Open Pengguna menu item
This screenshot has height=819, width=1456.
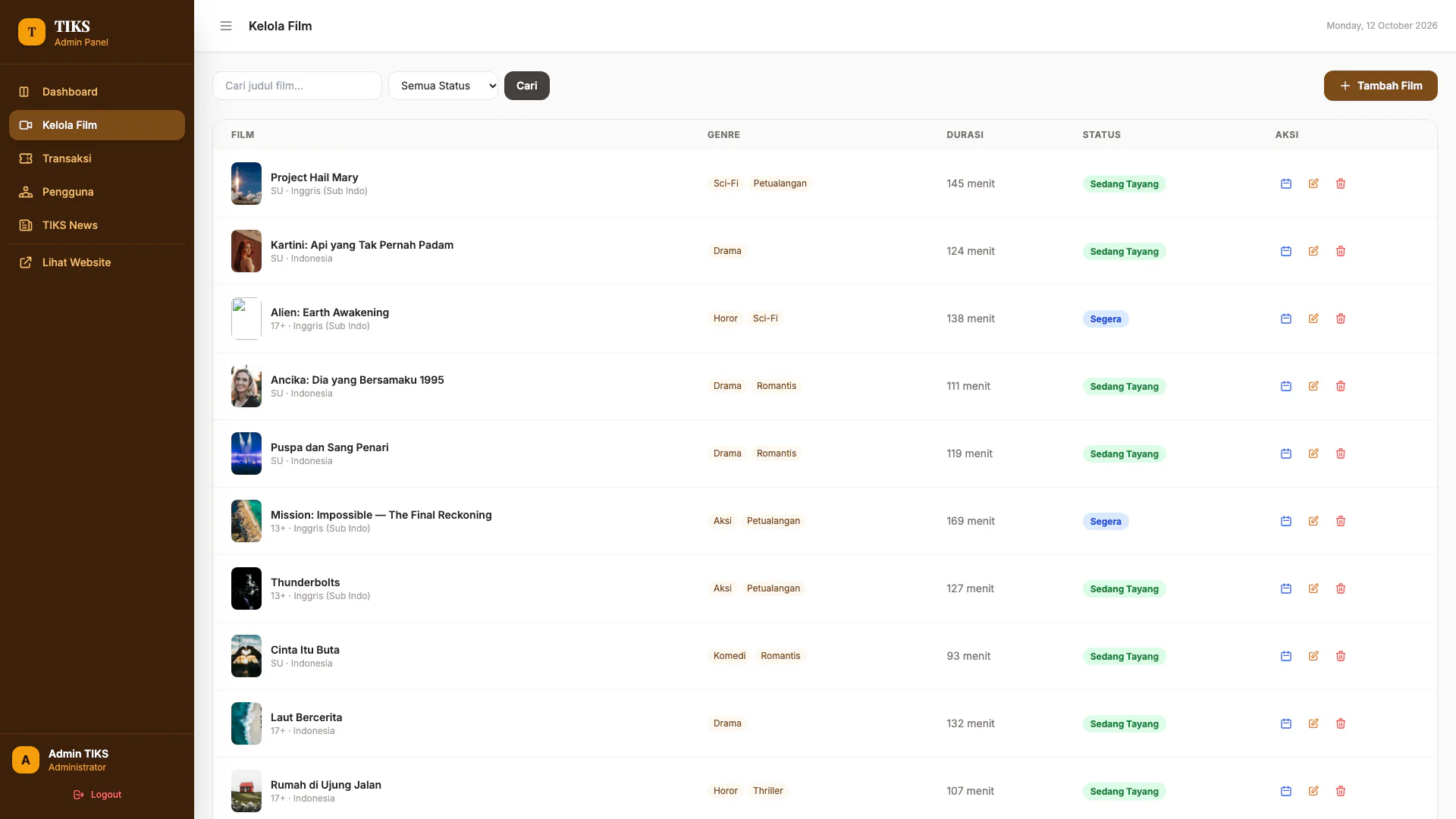tap(97, 192)
